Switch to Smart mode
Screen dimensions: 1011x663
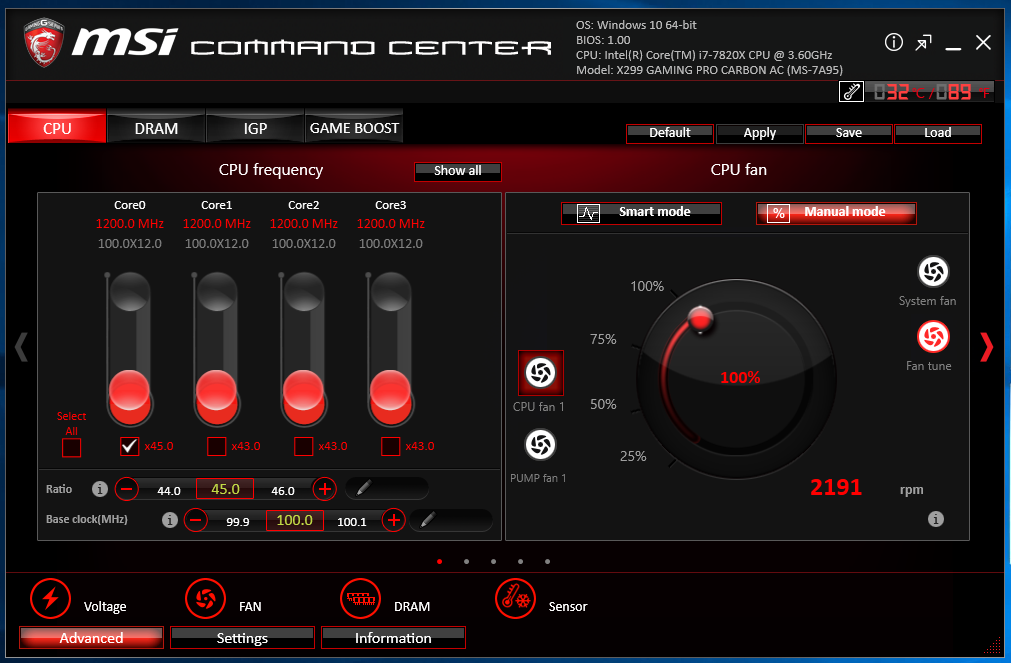click(641, 213)
